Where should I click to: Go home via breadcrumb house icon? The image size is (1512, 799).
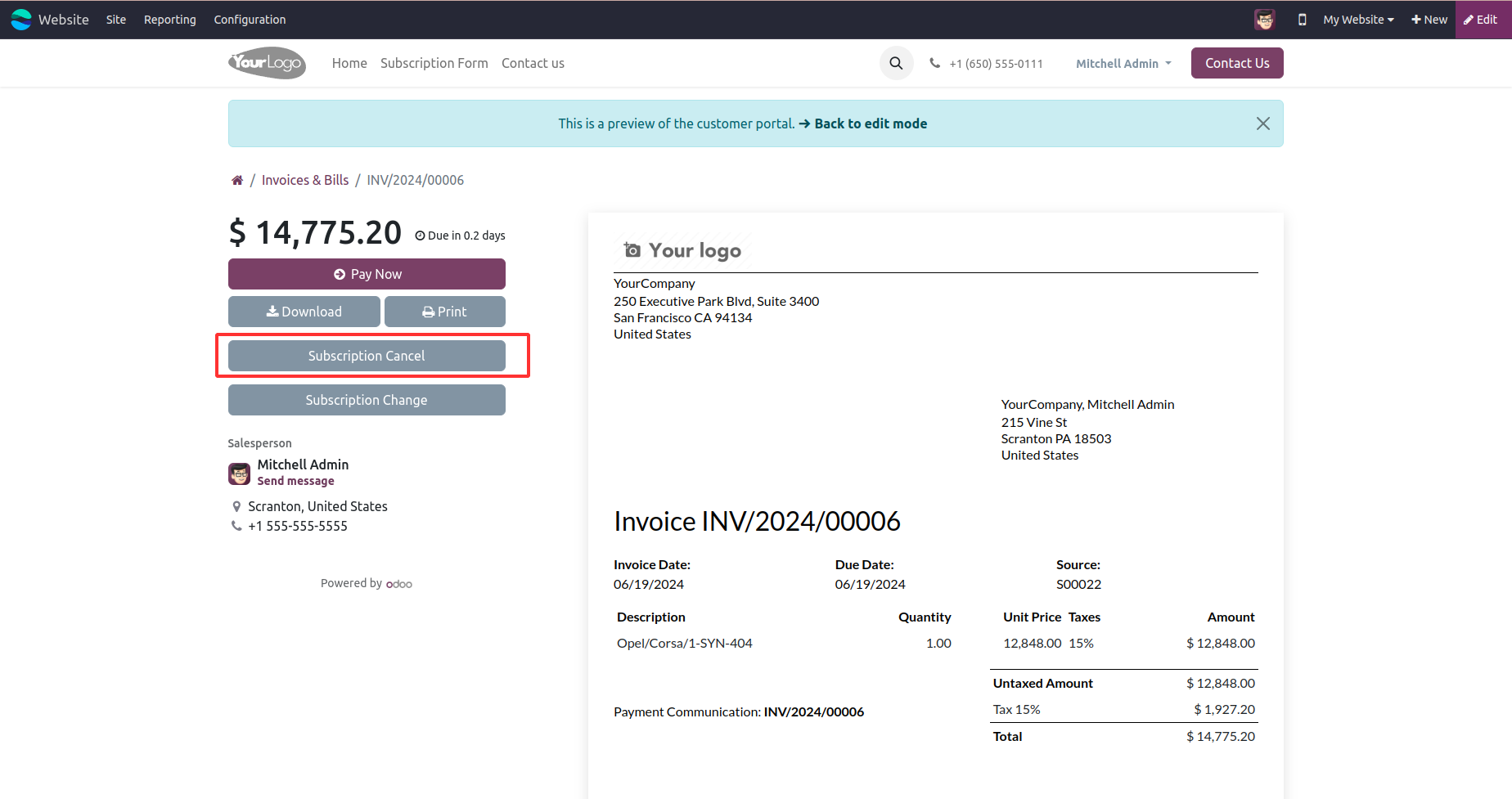point(237,180)
